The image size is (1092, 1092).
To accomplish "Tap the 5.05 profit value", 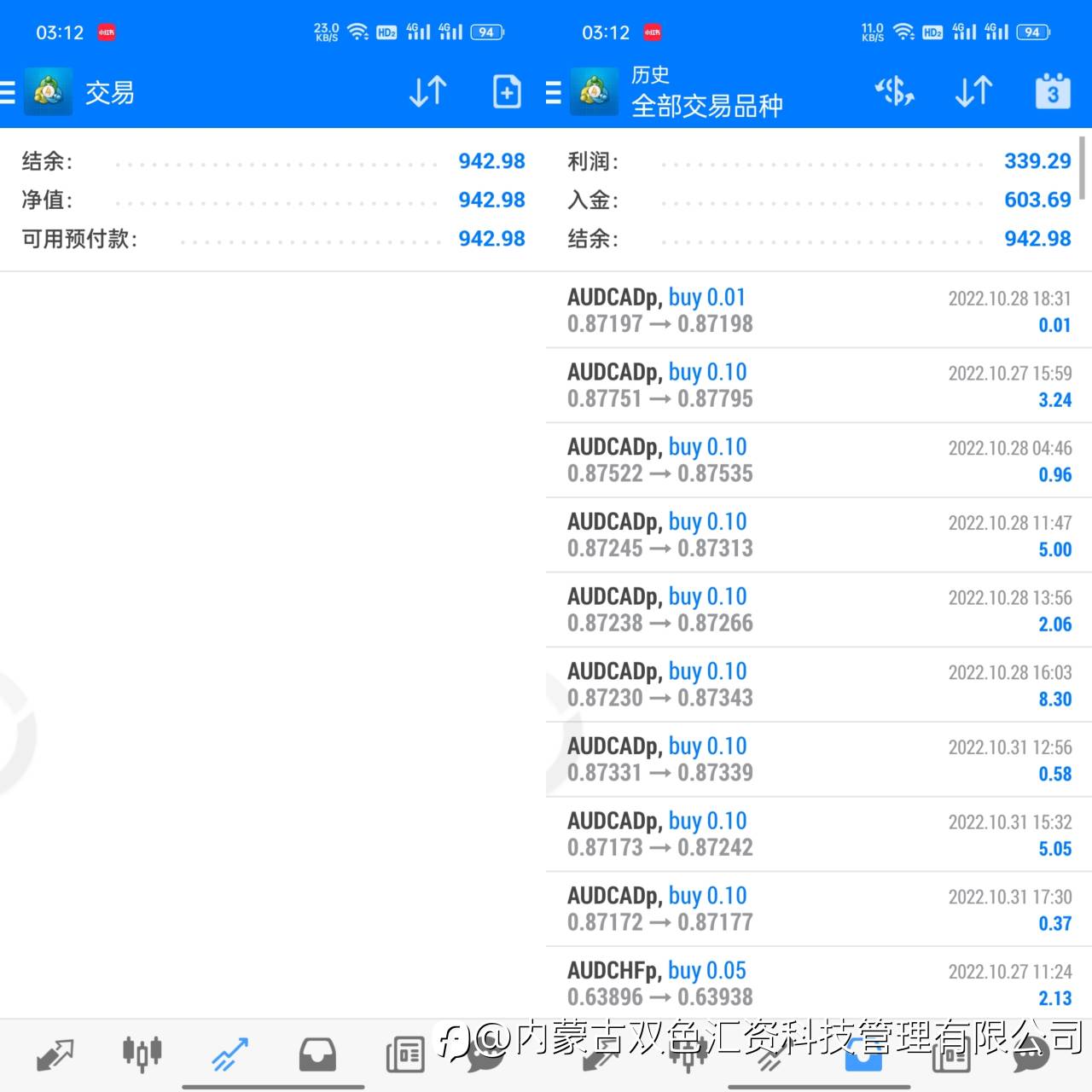I will tap(1055, 849).
